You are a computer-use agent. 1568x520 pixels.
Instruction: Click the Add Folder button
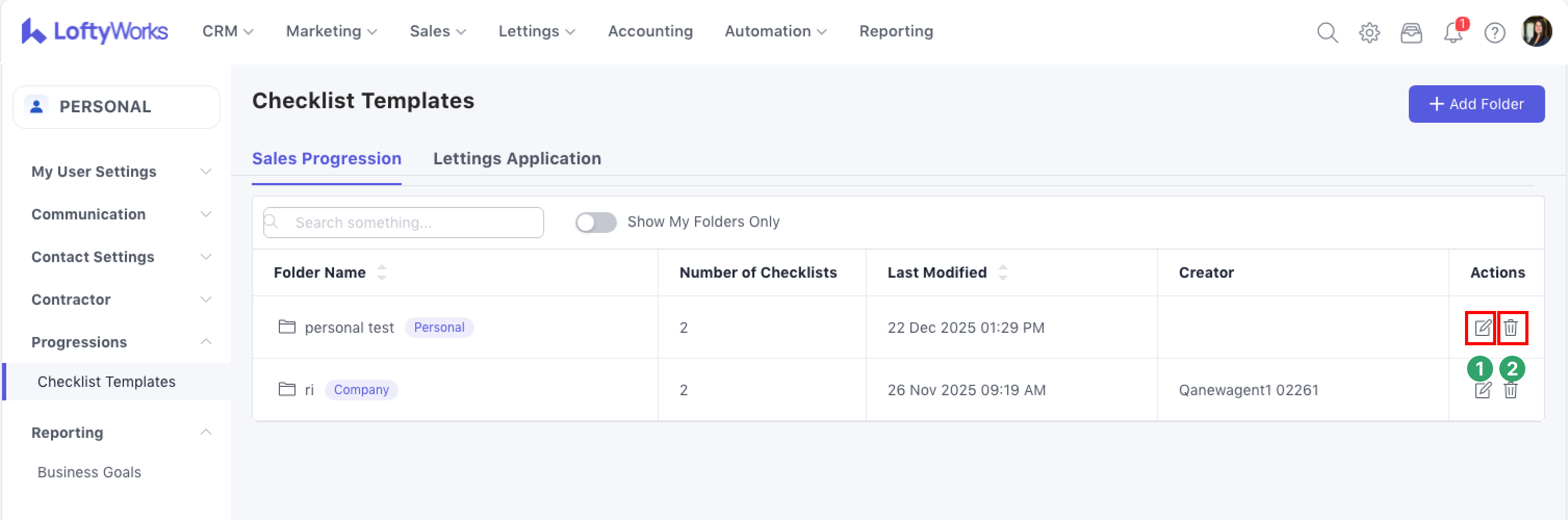click(1476, 104)
